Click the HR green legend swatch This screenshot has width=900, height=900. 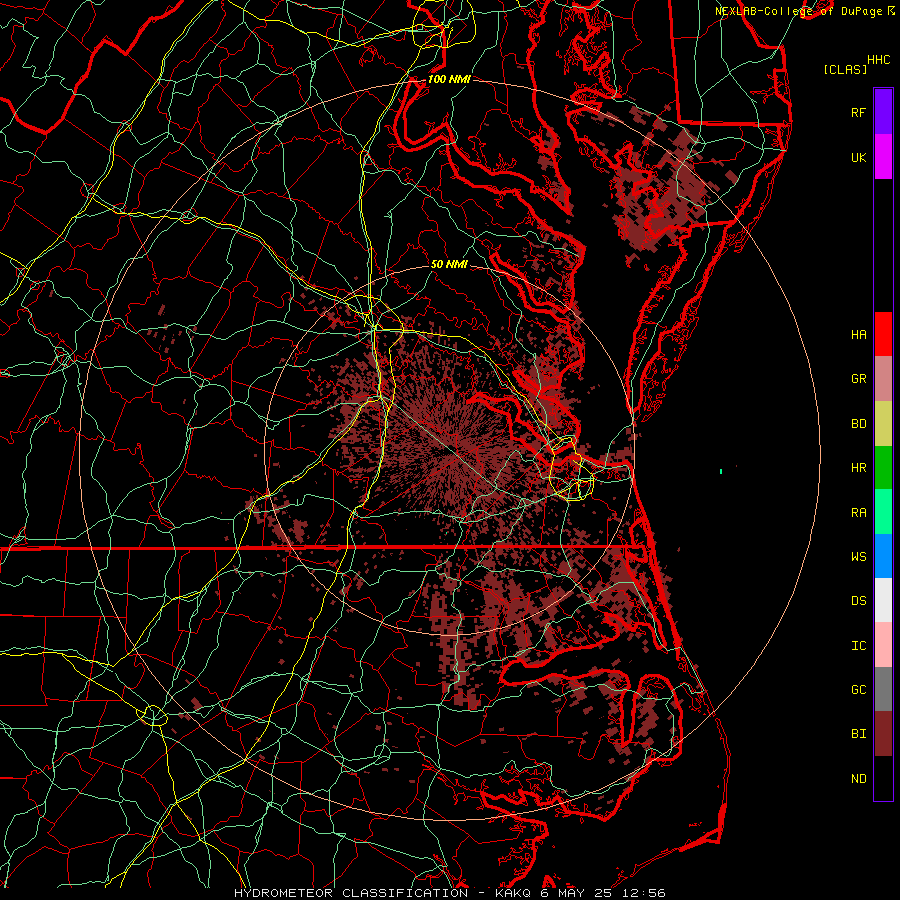[x=883, y=467]
